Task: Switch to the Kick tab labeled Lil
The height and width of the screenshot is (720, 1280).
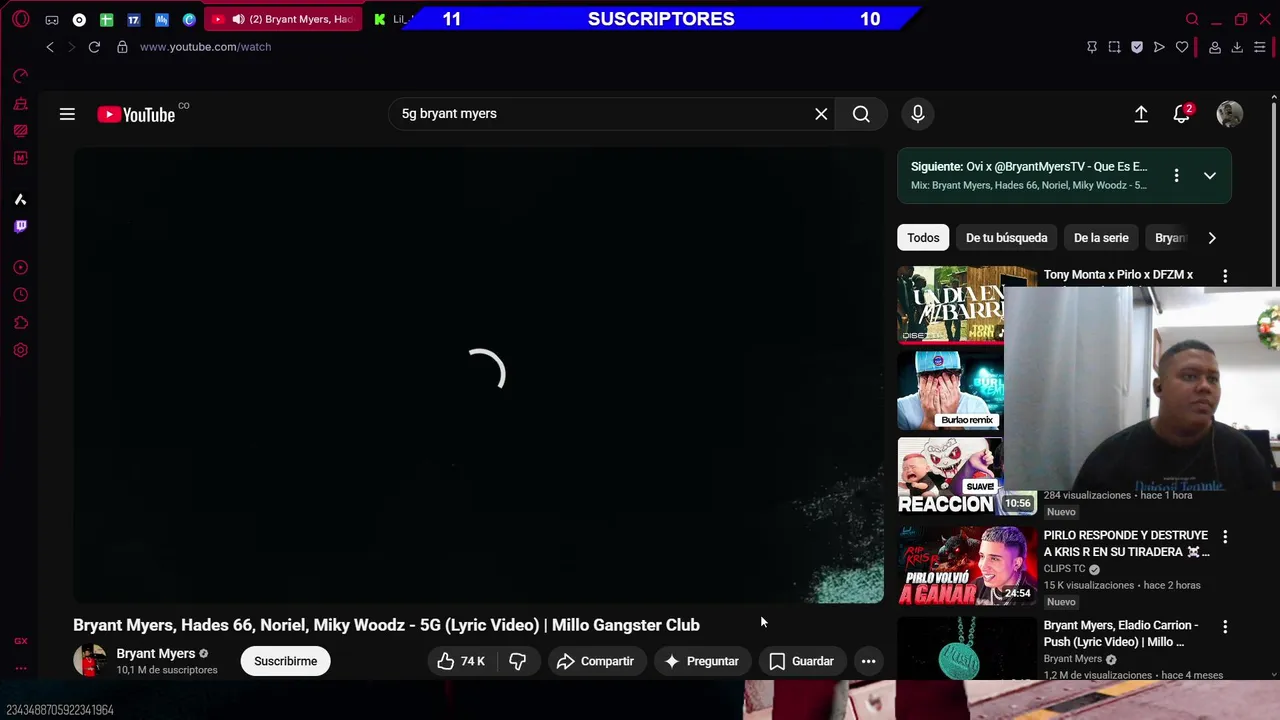Action: pos(392,19)
